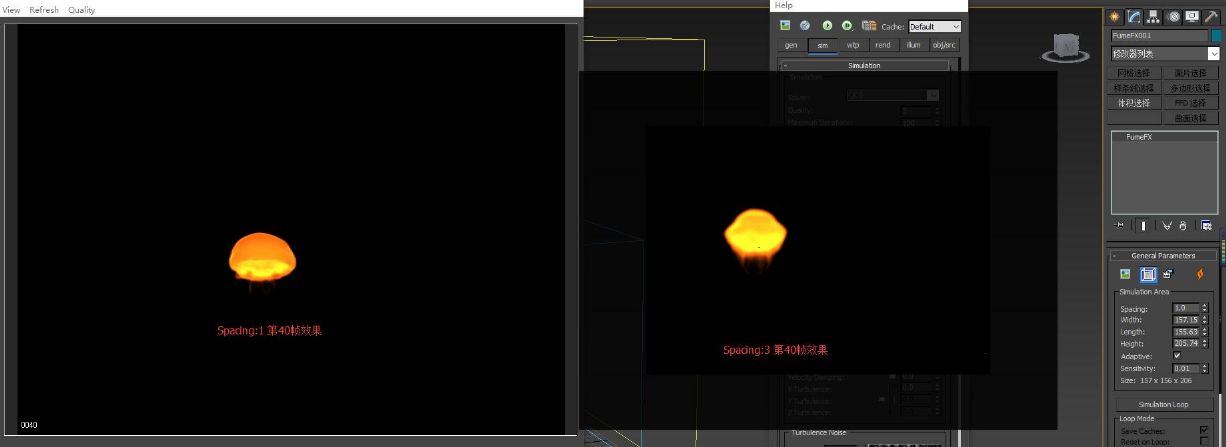Click the 样条线选择 button
The width and height of the screenshot is (1226, 447).
pos(1133,88)
